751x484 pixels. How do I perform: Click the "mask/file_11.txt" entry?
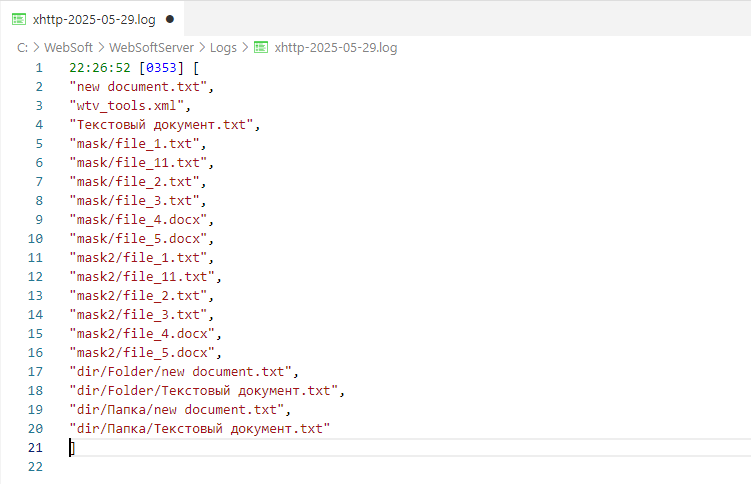coord(138,163)
